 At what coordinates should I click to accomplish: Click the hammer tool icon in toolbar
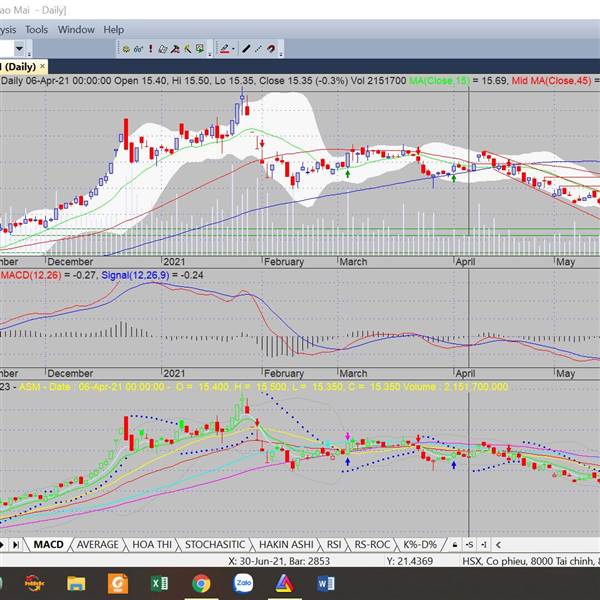point(175,49)
